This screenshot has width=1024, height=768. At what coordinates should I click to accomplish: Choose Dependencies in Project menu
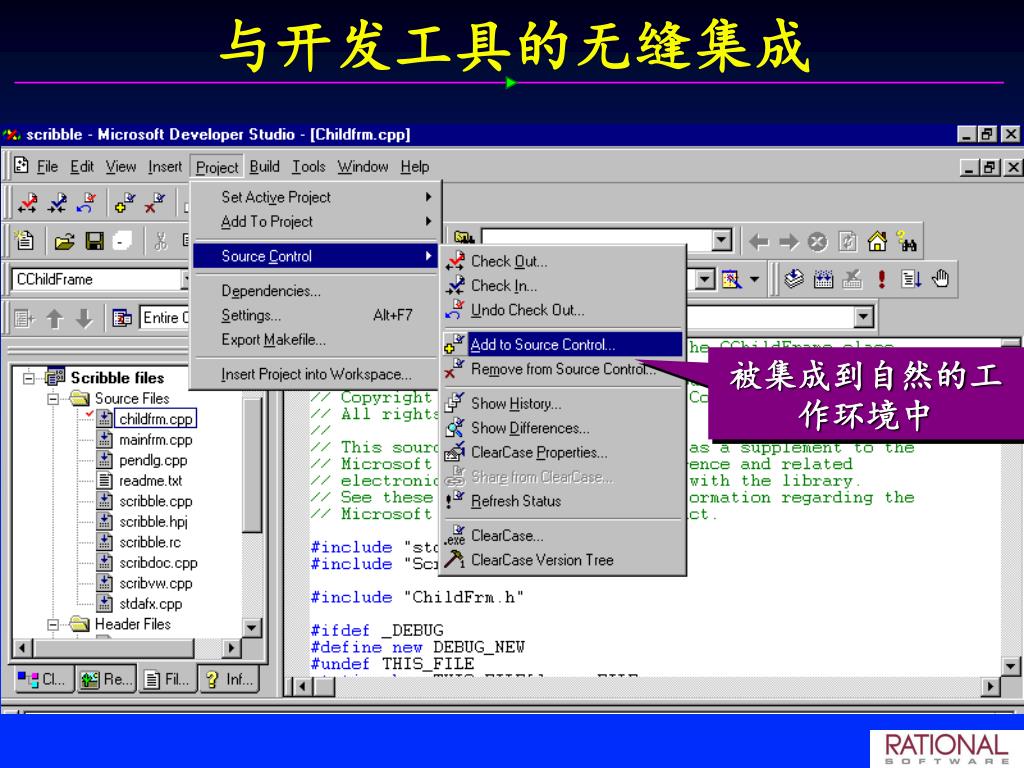316,291
